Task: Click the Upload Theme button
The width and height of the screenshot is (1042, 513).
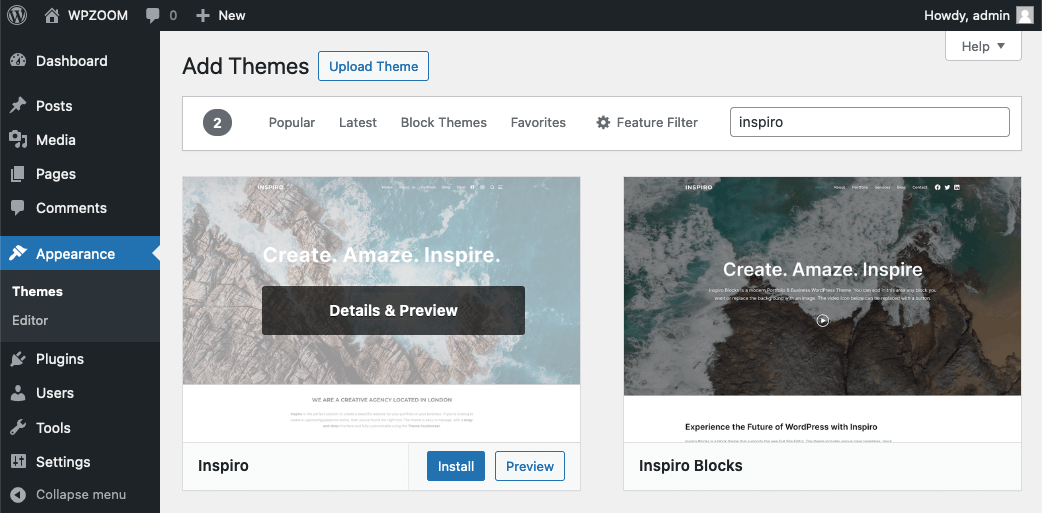Action: 373,66
